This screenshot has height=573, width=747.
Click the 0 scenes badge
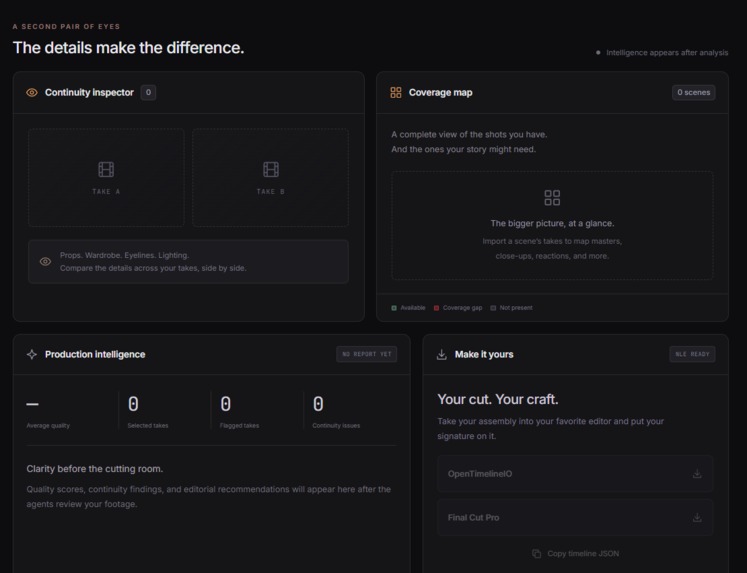click(694, 92)
